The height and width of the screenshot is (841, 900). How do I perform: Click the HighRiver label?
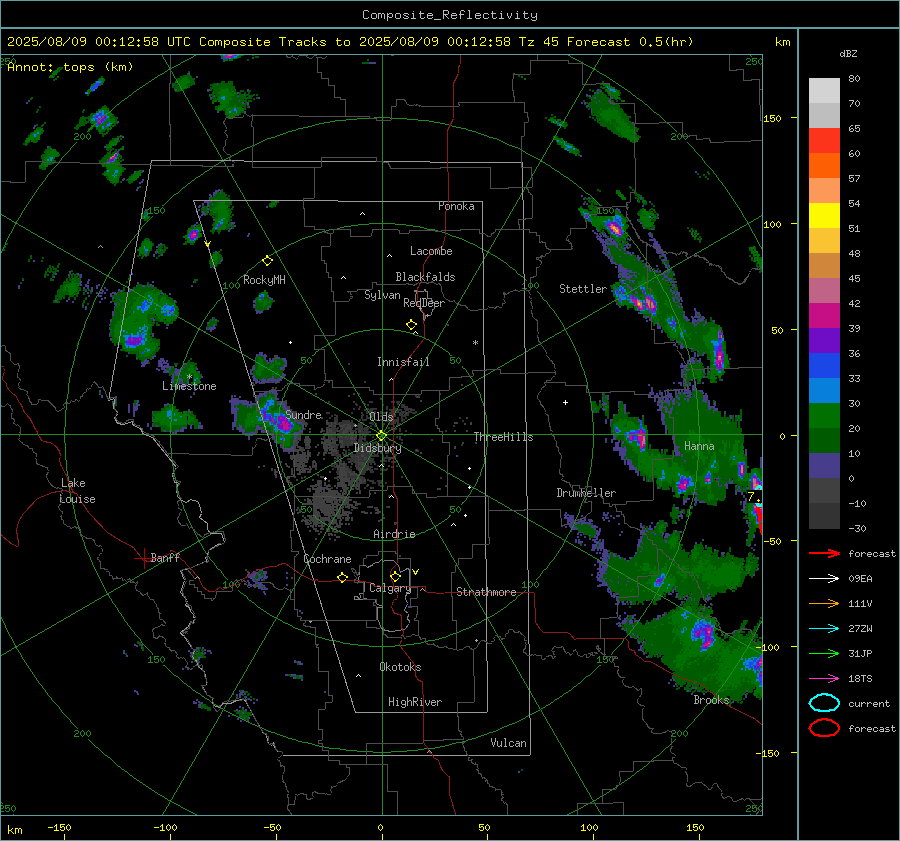[415, 702]
